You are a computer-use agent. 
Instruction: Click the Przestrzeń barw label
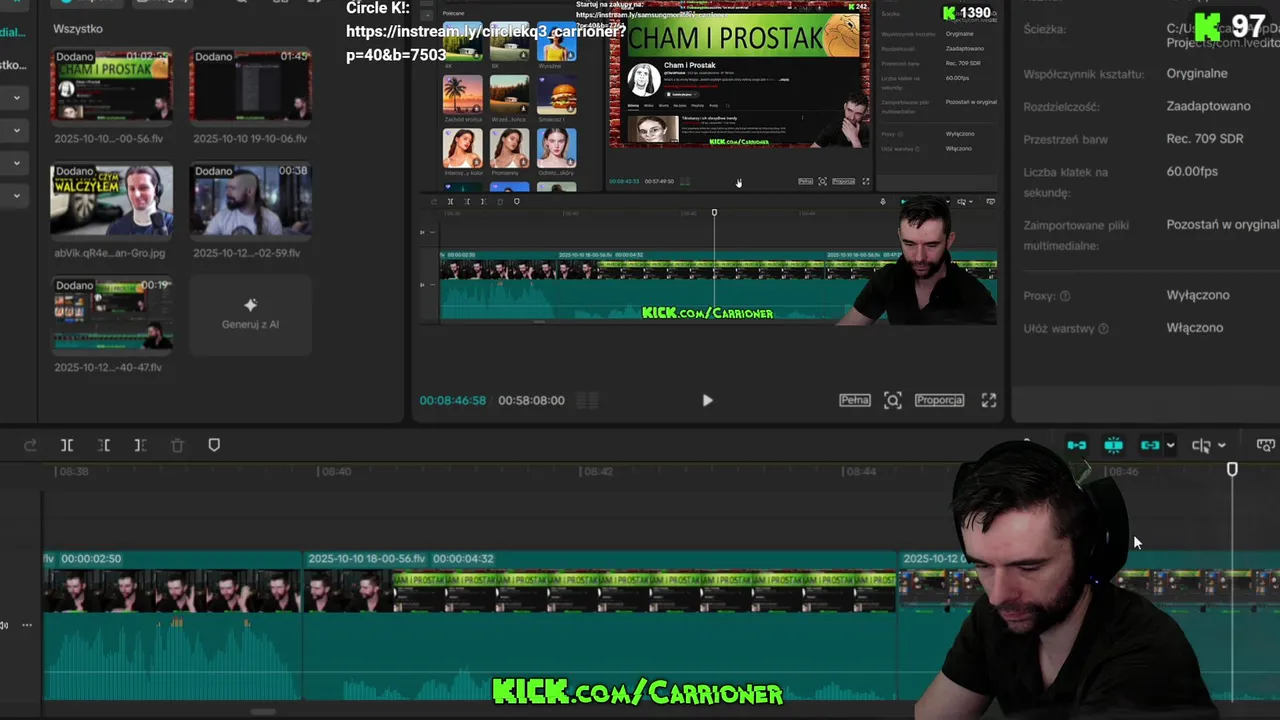[x=1067, y=140]
